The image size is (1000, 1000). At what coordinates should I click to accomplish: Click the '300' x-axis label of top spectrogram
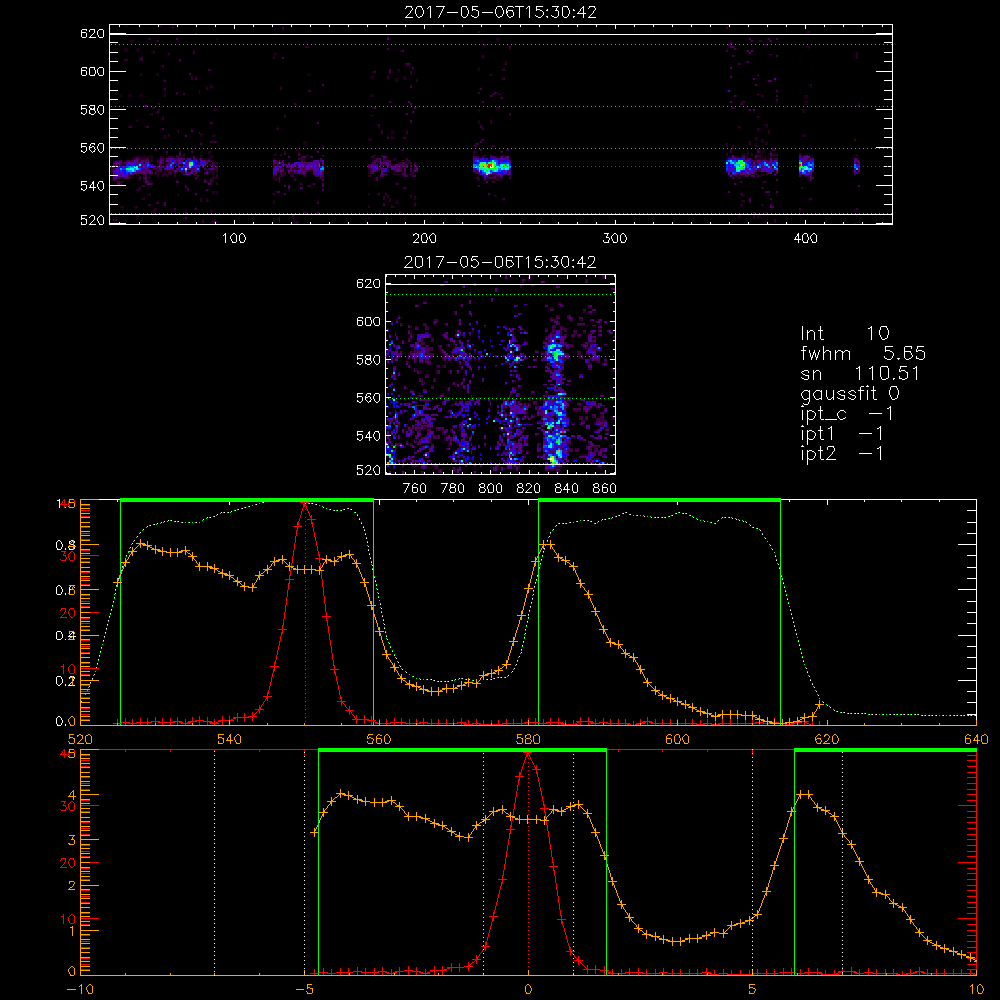point(615,239)
